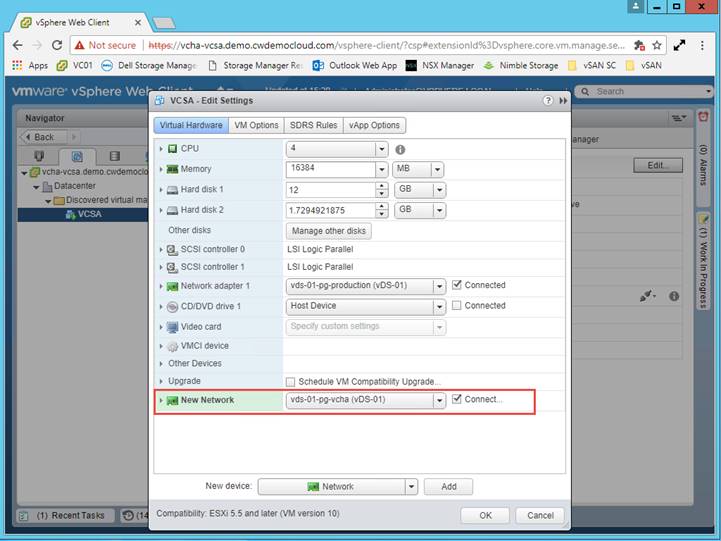
Task: Expand the CPU hardware row
Action: (x=161, y=148)
